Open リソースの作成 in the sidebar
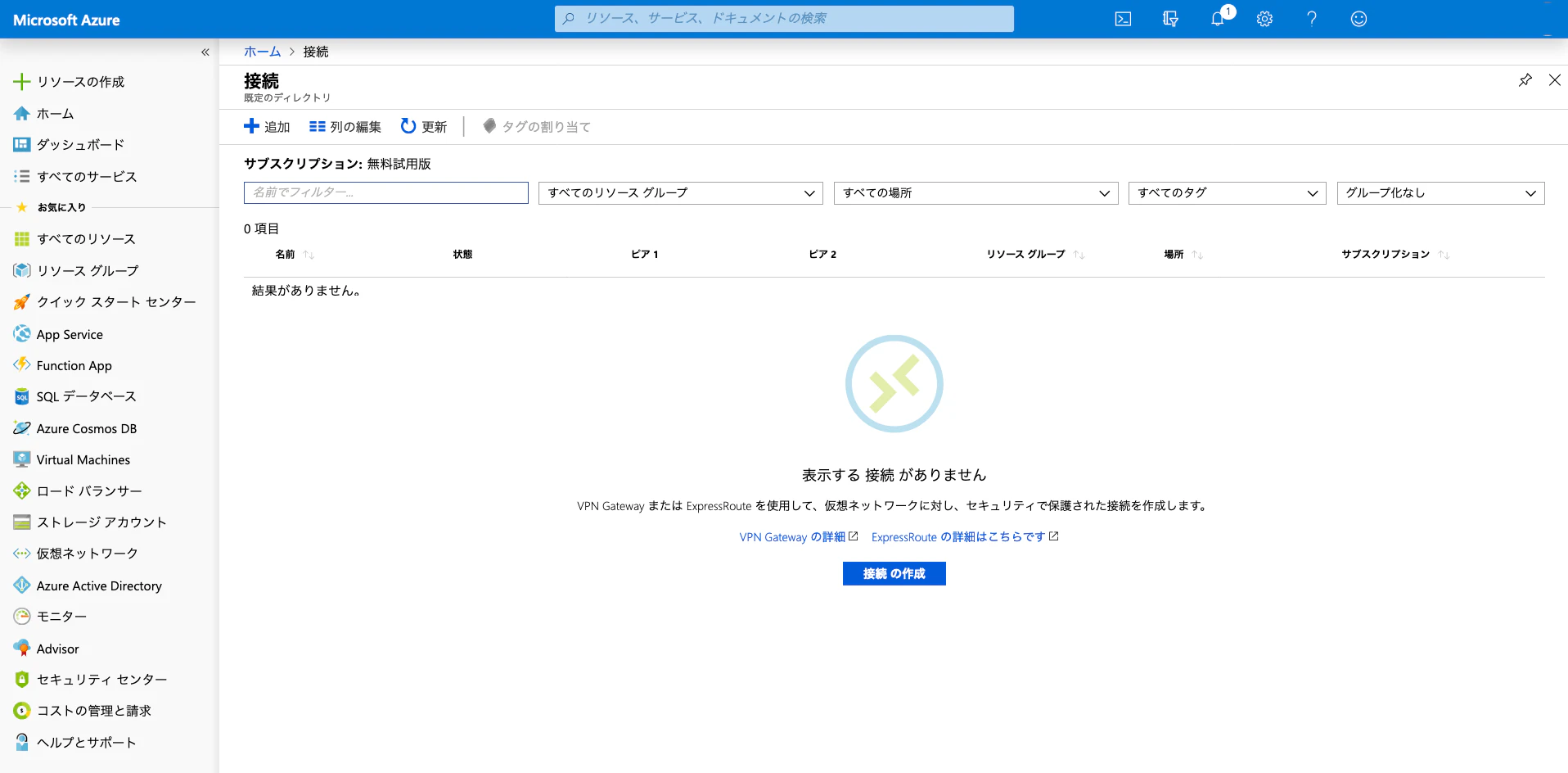The height and width of the screenshot is (773, 1568). point(80,82)
